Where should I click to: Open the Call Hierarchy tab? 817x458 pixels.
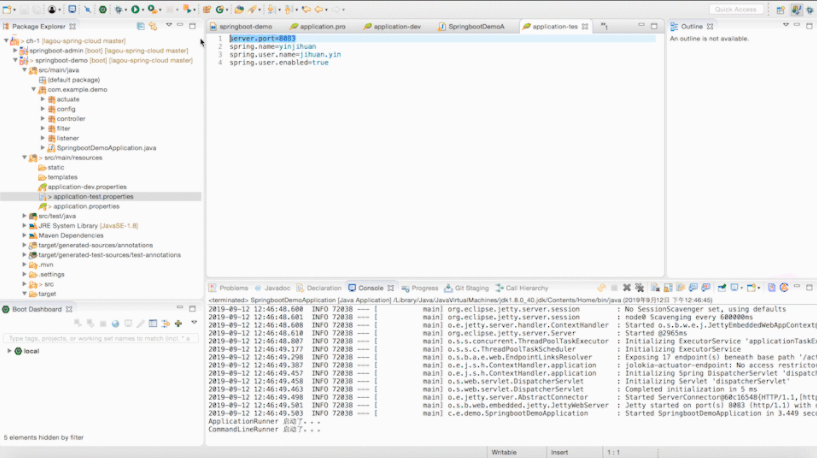click(x=522, y=288)
